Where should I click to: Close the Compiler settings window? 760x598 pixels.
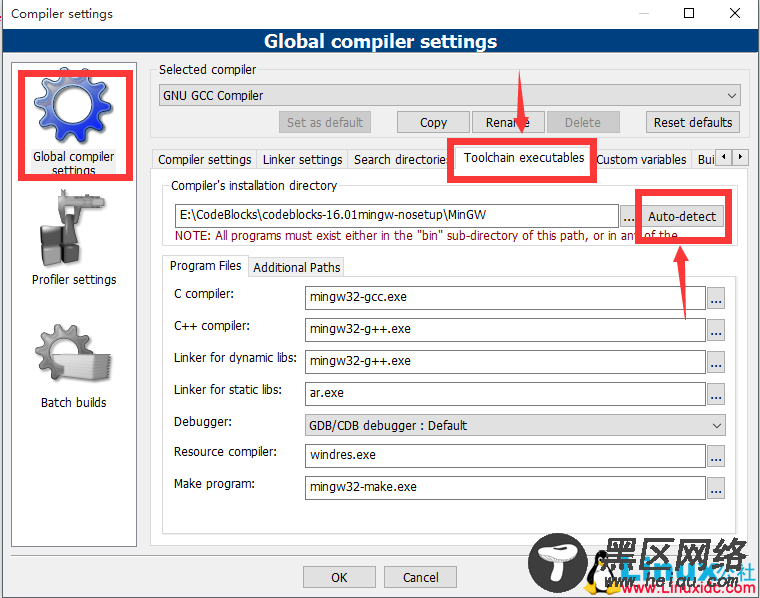(735, 13)
